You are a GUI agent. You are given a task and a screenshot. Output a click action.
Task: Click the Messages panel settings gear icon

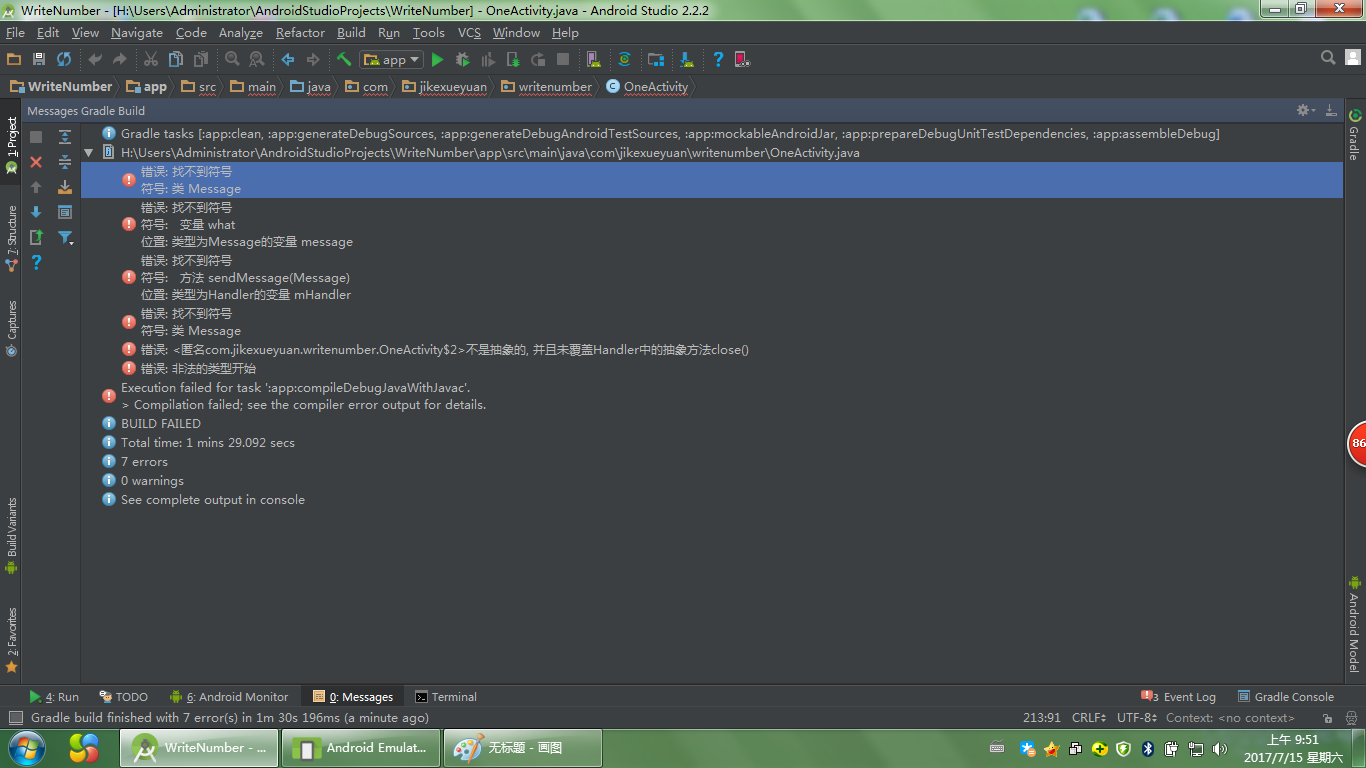tap(1304, 110)
